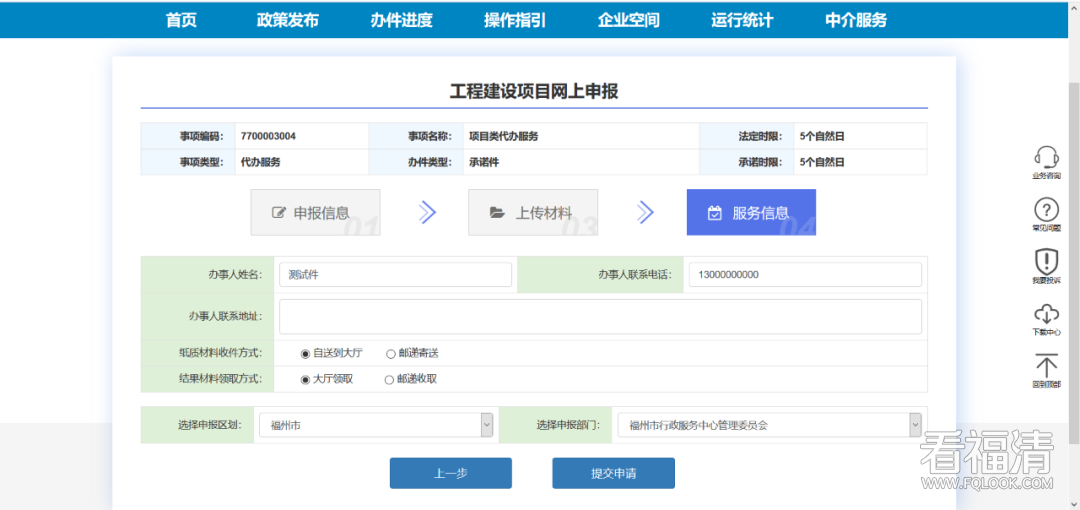Open the 我要投诉 shield icon
The height and width of the screenshot is (510, 1080).
(1046, 262)
